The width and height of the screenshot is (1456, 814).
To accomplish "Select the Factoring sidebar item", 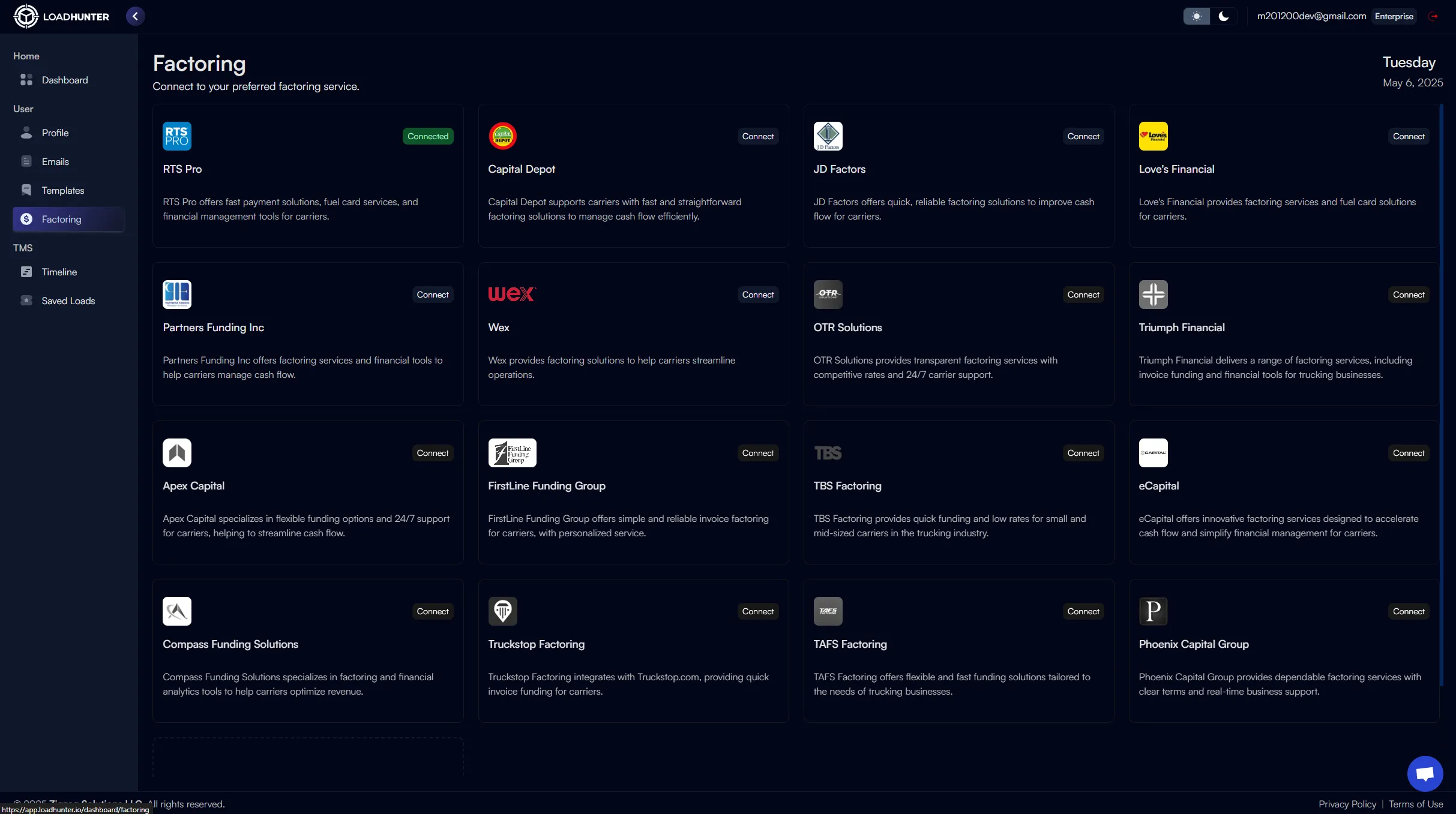I will click(68, 219).
